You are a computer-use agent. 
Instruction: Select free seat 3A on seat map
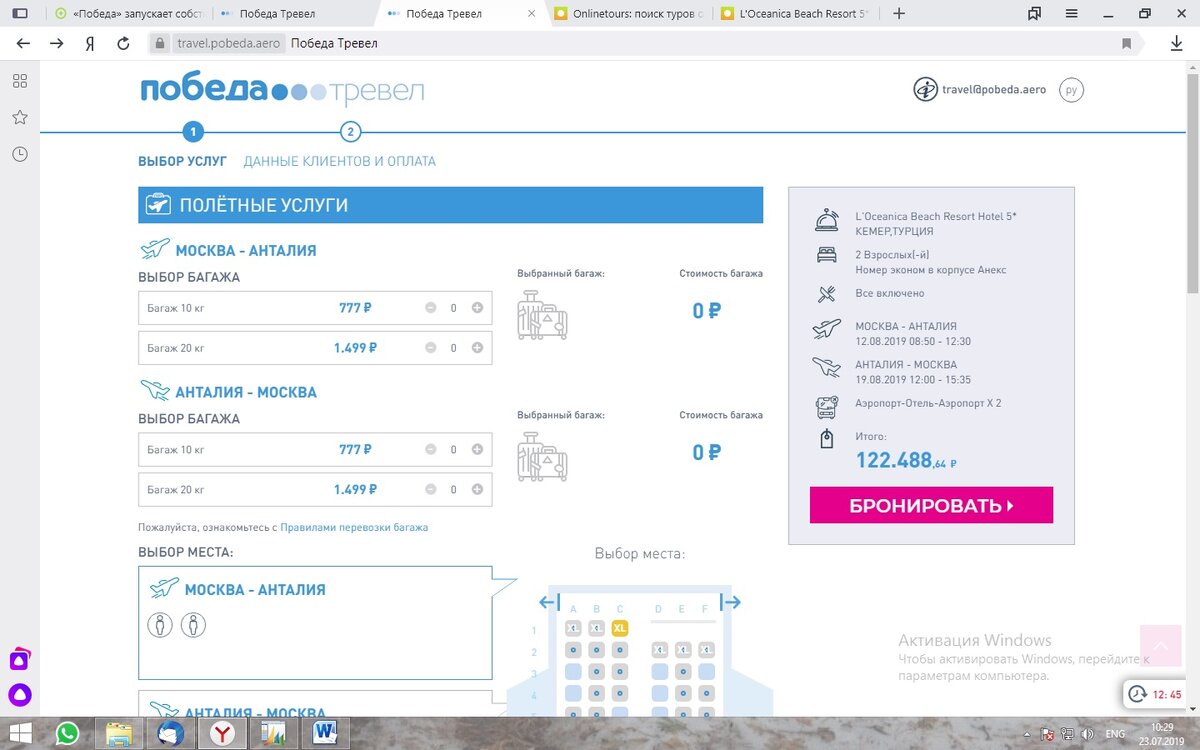pos(573,672)
